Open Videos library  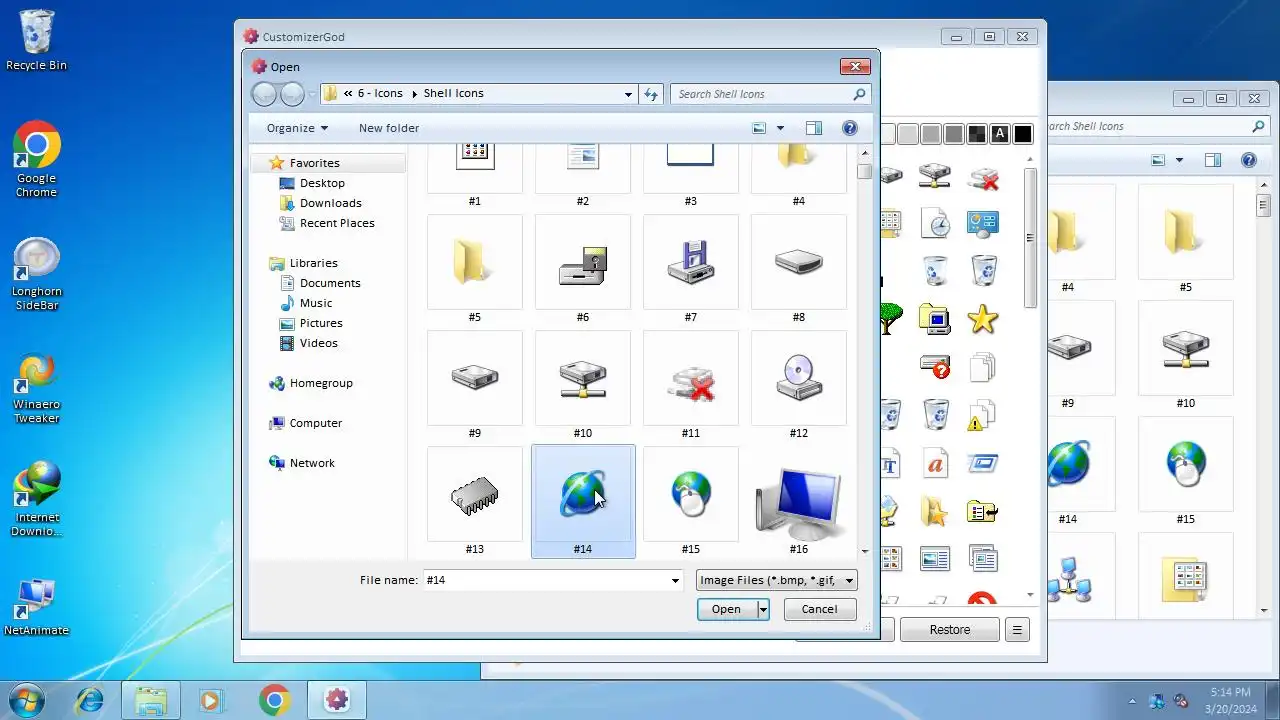[x=318, y=343]
